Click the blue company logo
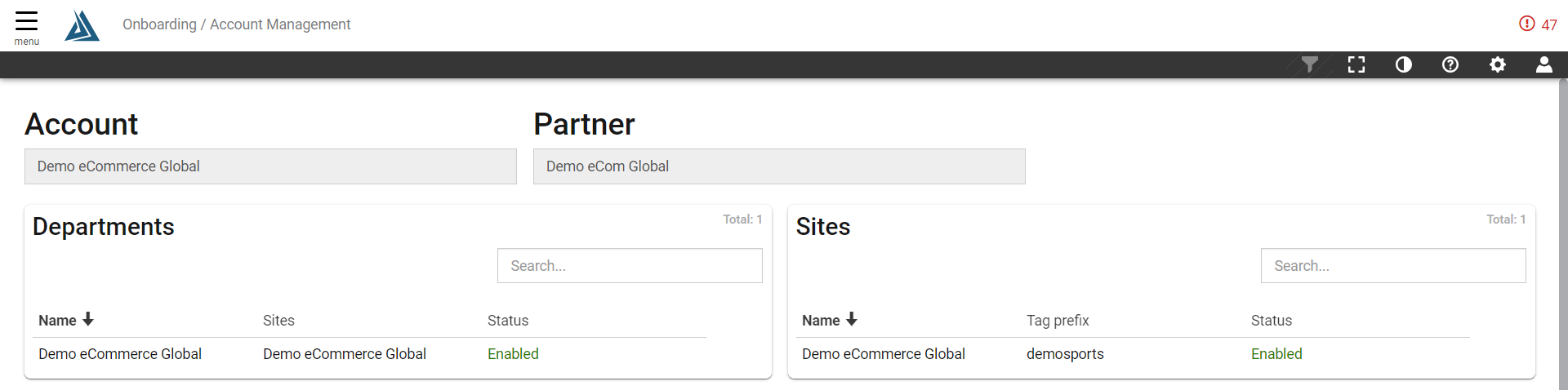Image resolution: width=1568 pixels, height=390 pixels. 82,25
